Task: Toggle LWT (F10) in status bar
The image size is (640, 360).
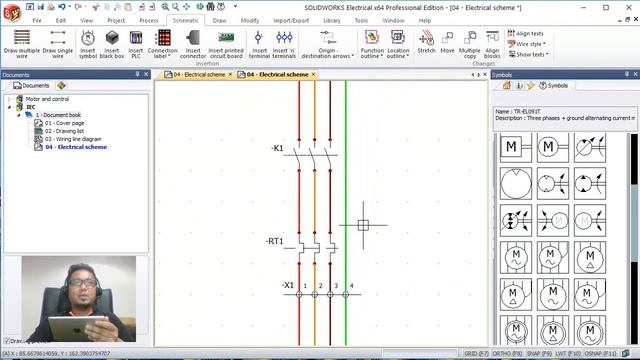Action: (568, 353)
